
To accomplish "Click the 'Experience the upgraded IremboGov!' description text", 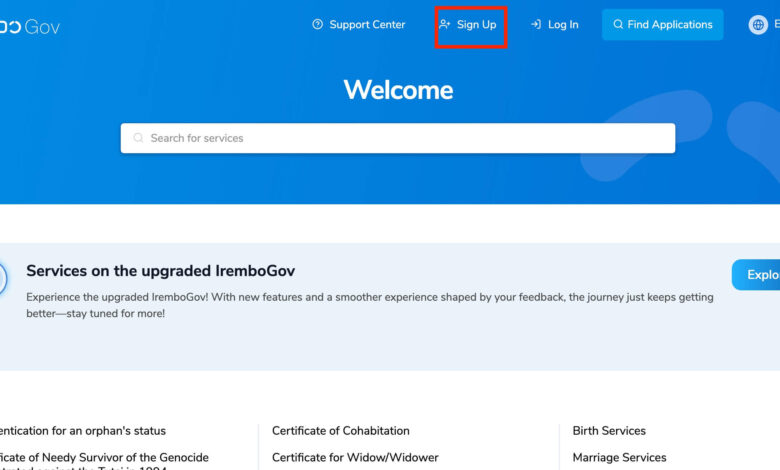I will (370, 305).
